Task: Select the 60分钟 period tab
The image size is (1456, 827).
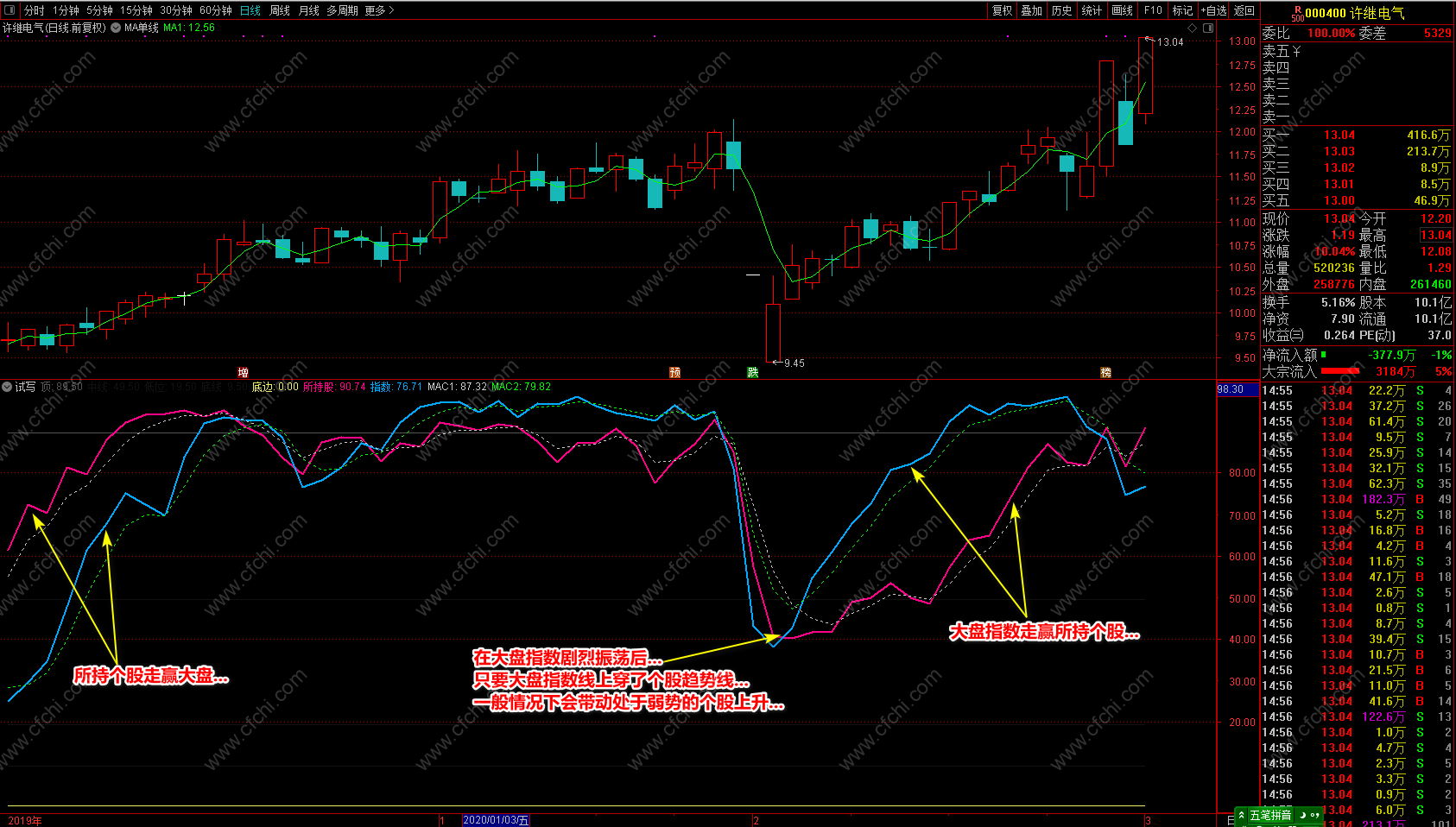Action: tap(216, 10)
